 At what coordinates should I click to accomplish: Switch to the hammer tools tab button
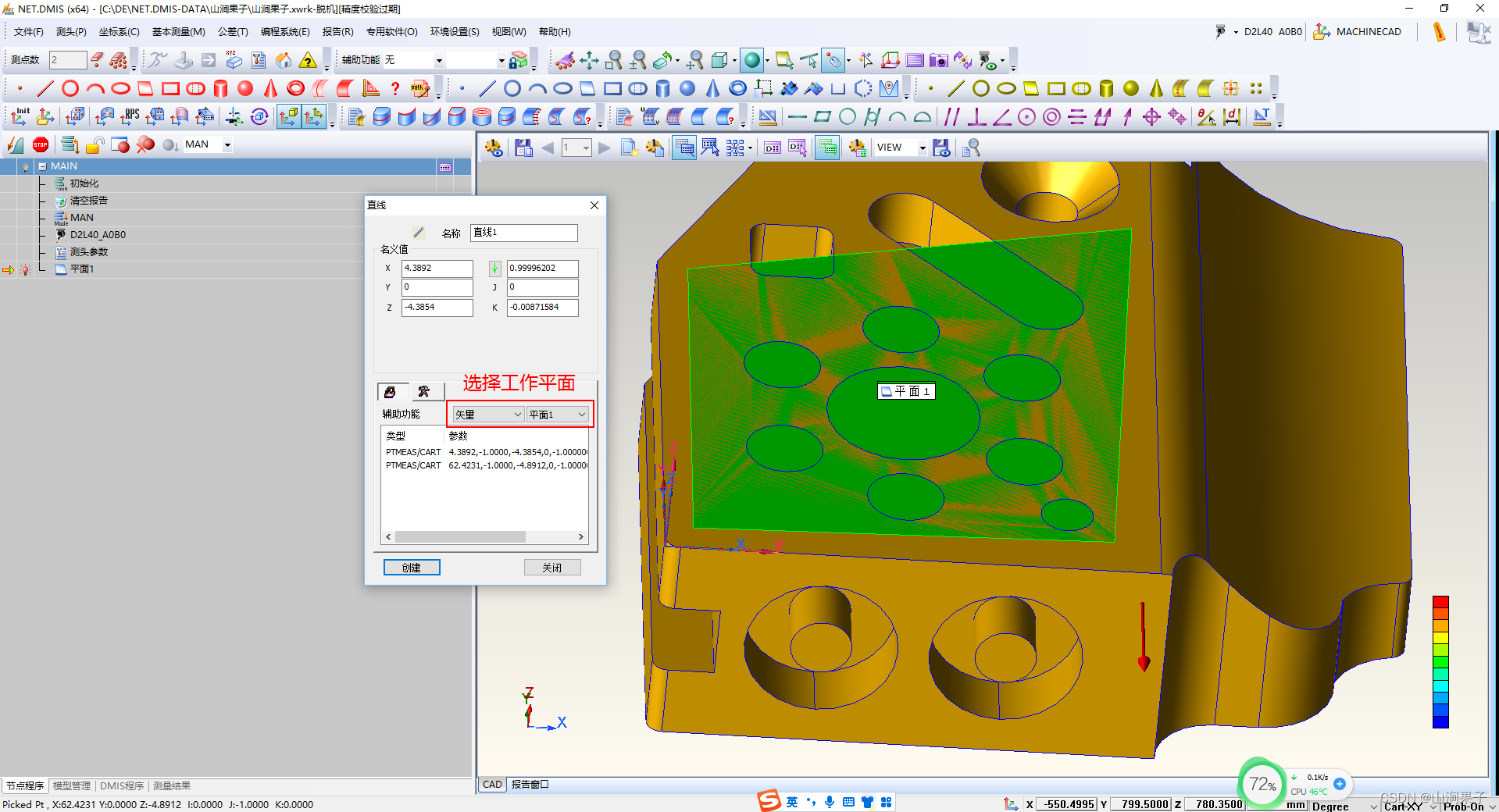424,392
